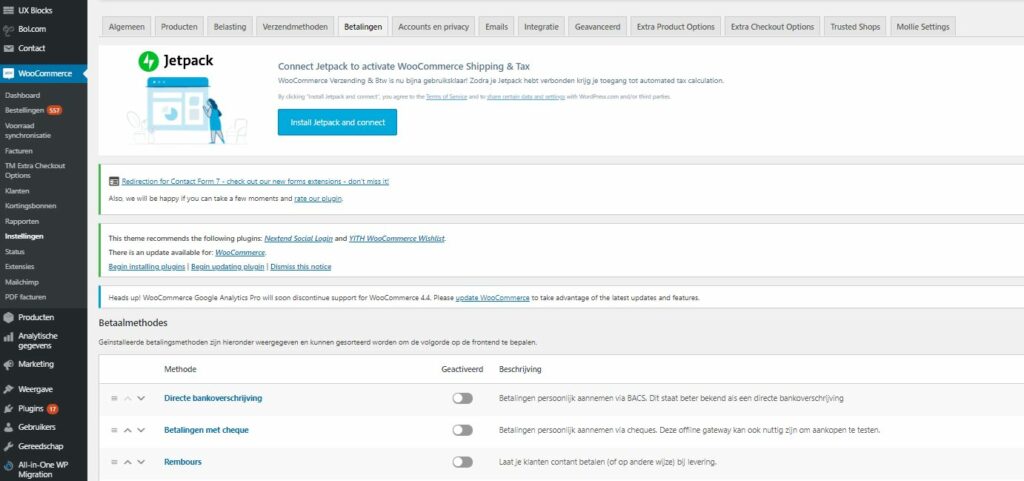Move Betalingen met cheque down with chevron
1024x481 pixels.
coord(141,430)
